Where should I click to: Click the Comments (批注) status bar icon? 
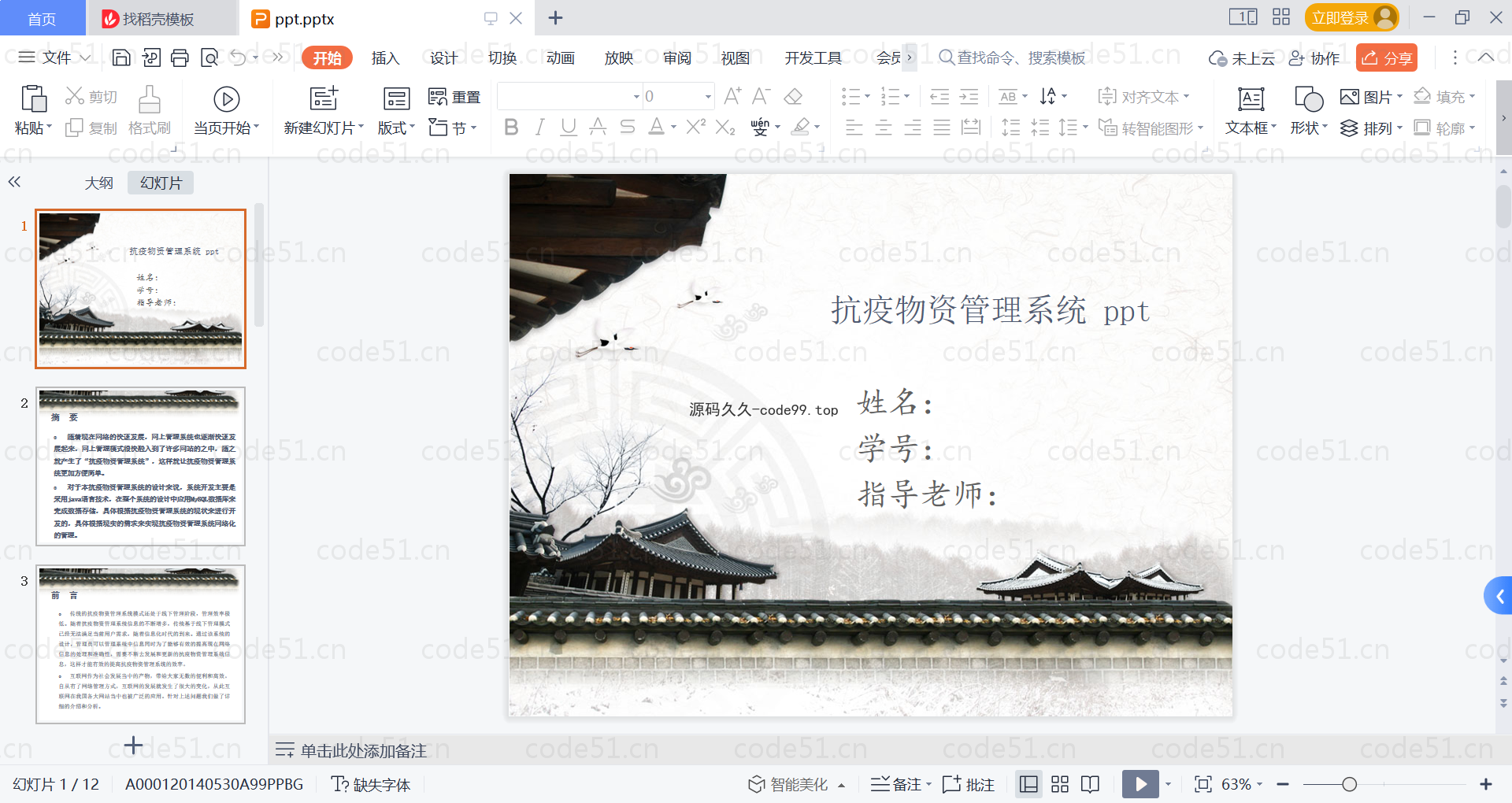tap(969, 784)
